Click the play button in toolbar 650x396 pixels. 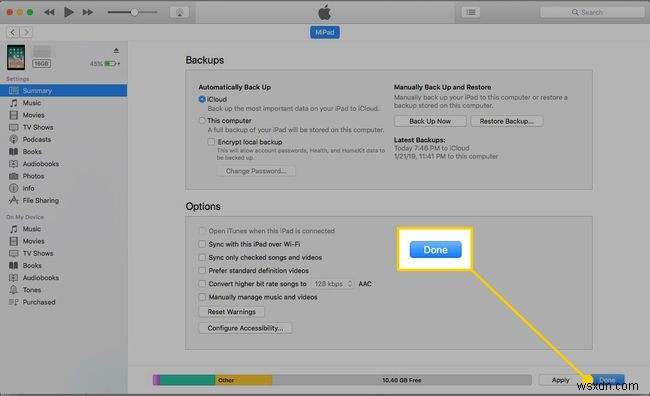click(68, 12)
